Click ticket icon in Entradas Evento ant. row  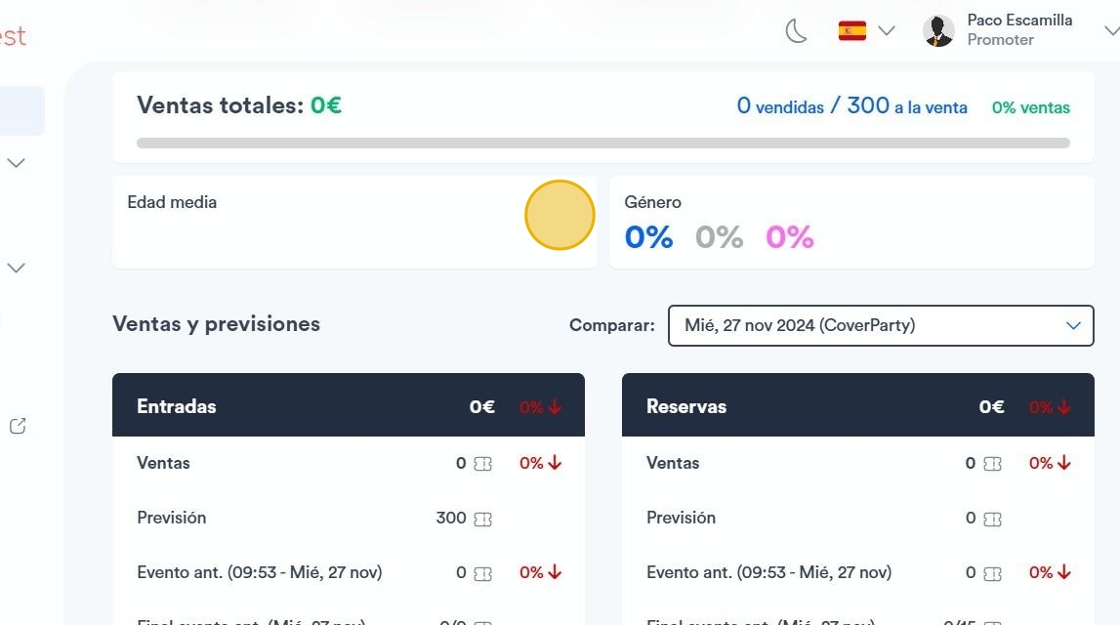click(483, 574)
